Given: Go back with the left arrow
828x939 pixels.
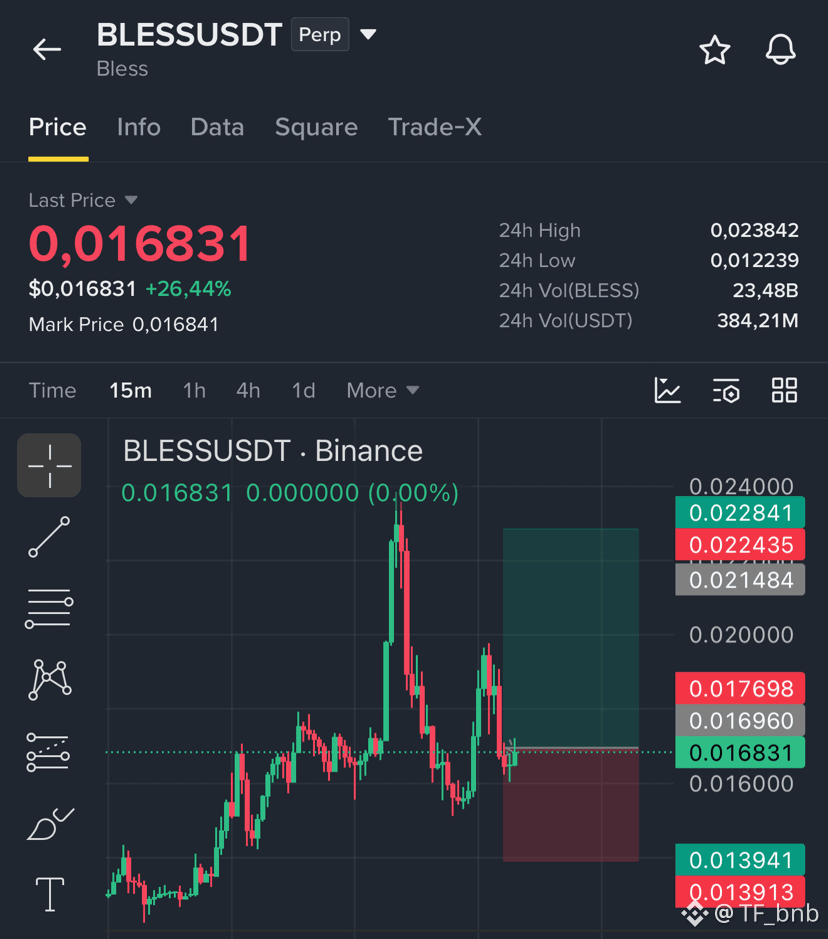Looking at the screenshot, I should click(47, 49).
